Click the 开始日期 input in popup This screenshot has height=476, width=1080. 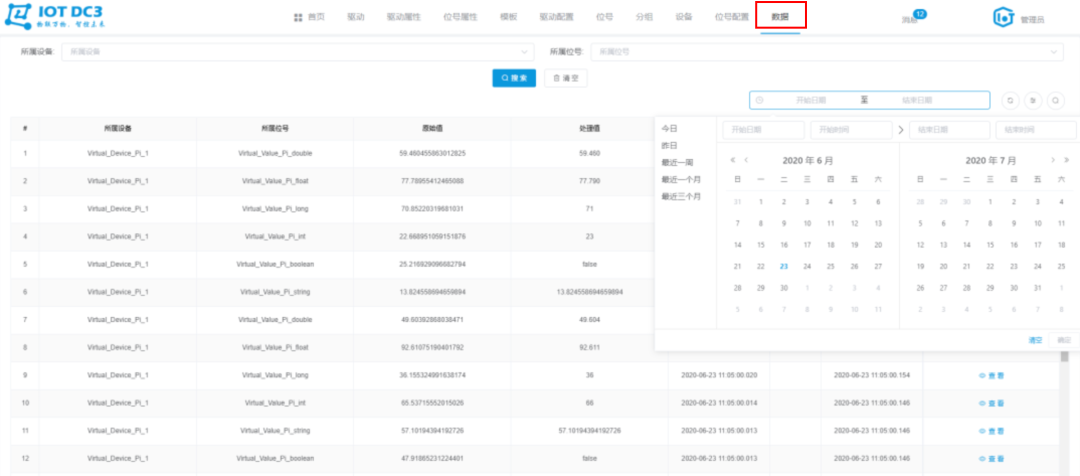pyautogui.click(x=763, y=130)
